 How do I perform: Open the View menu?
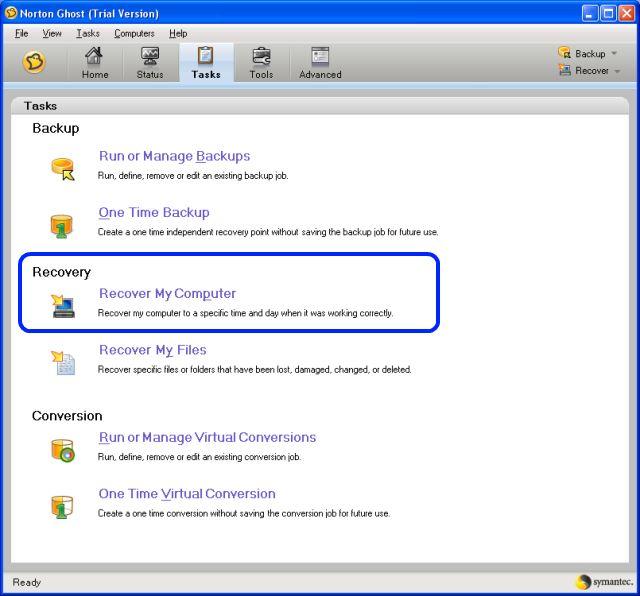pos(52,33)
